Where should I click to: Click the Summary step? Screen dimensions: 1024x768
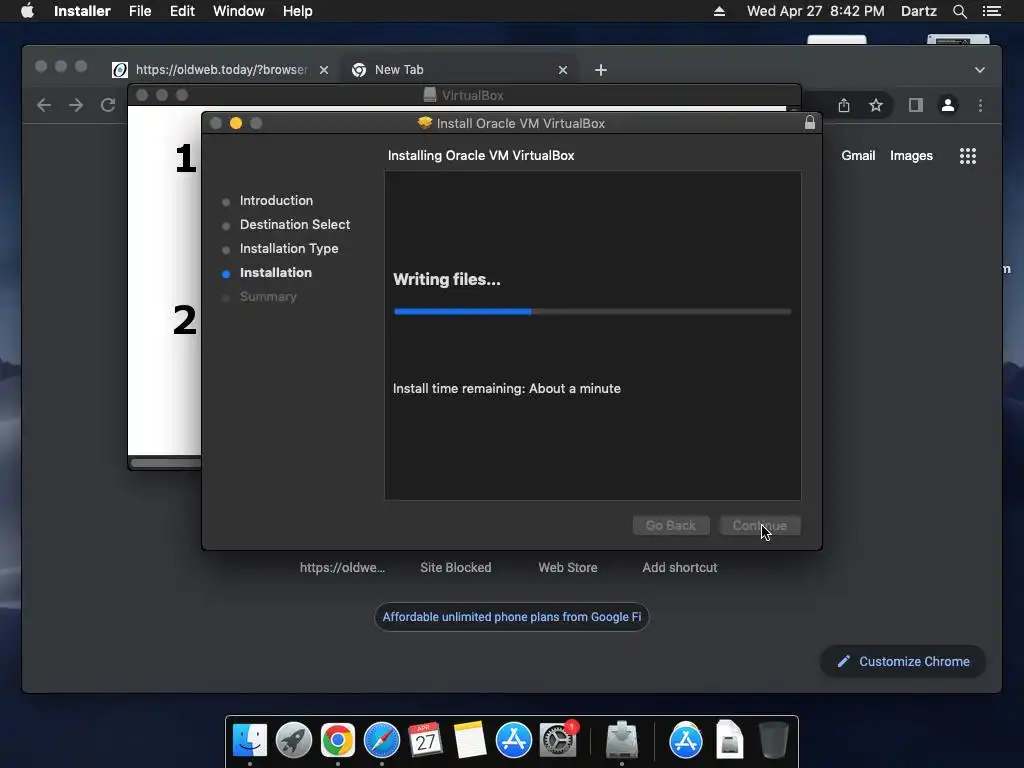tap(268, 296)
